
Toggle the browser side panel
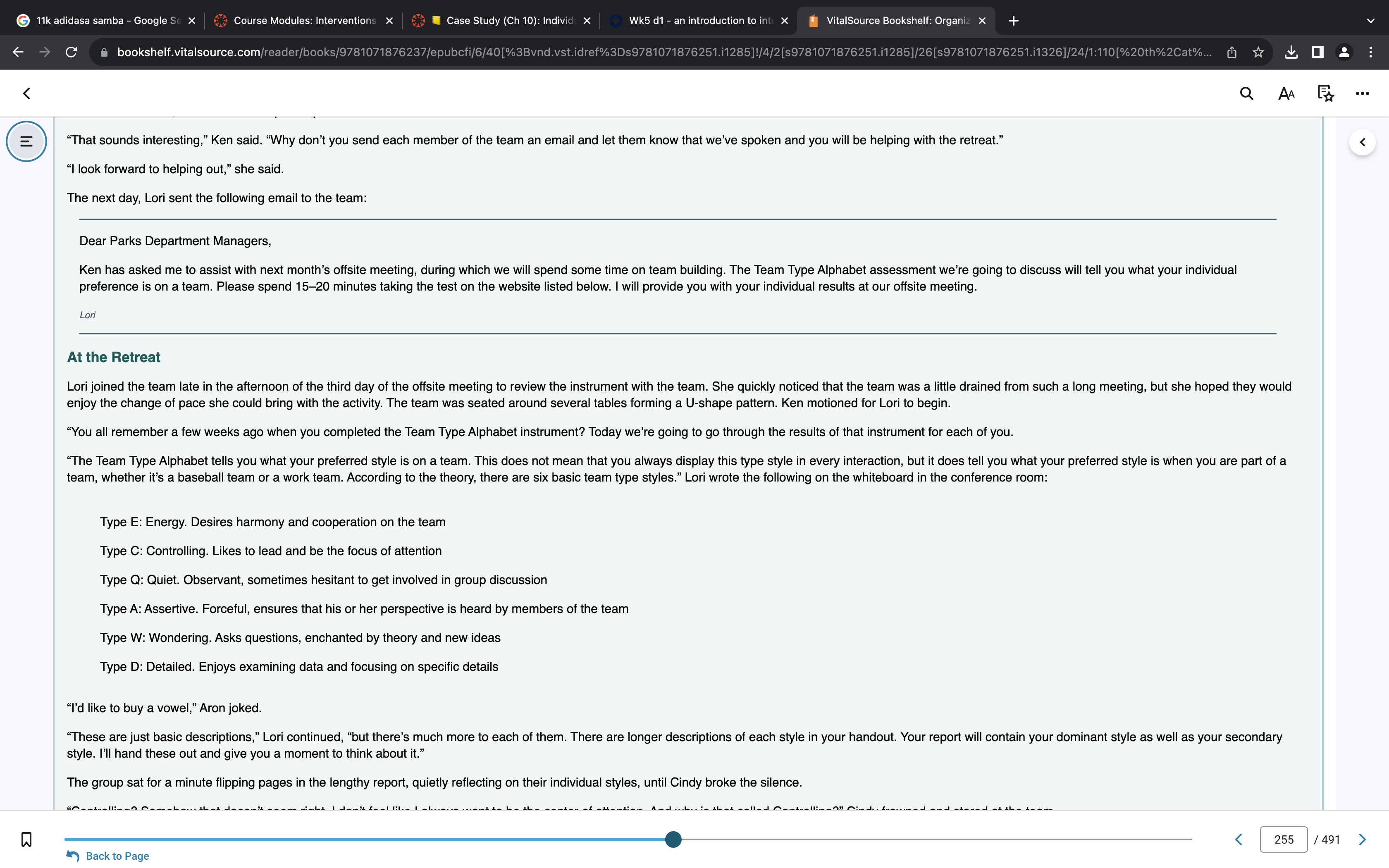(1317, 52)
